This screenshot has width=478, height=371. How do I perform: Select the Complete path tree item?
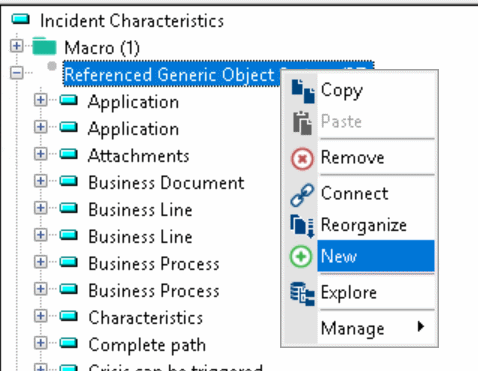pos(147,345)
